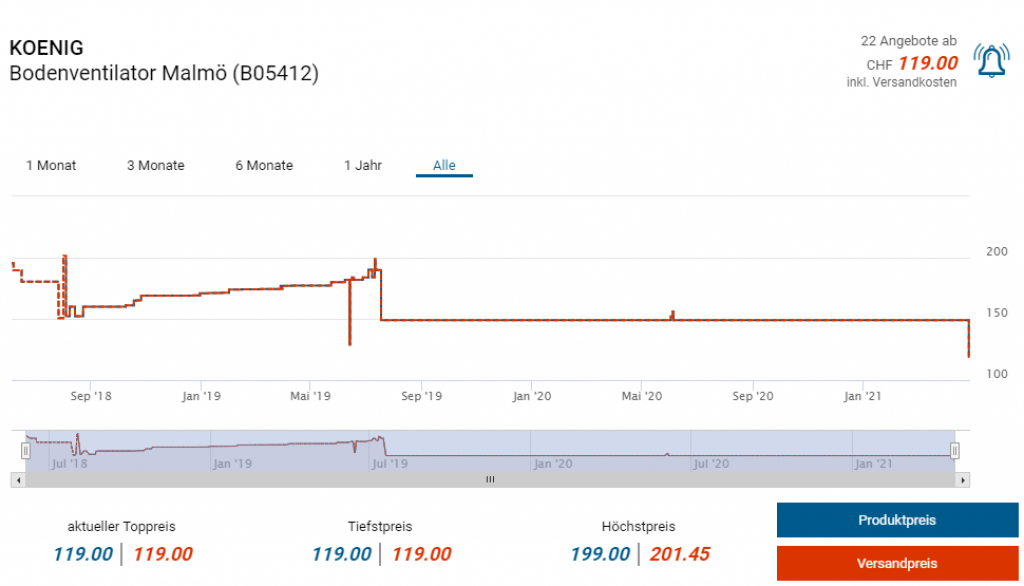Click the Bodenventilator Malmö (B05412) product title
The image size is (1024, 586).
pos(164,73)
